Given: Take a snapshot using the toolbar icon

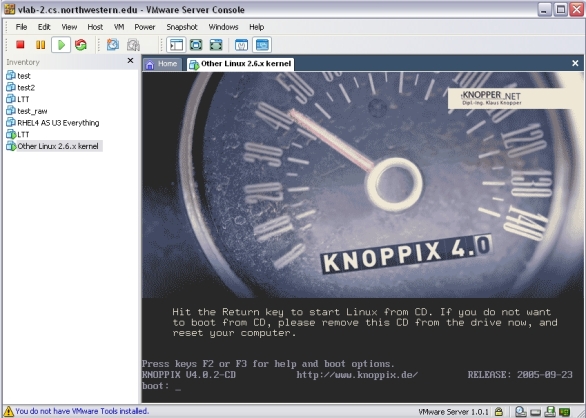Looking at the screenshot, I should click(112, 45).
